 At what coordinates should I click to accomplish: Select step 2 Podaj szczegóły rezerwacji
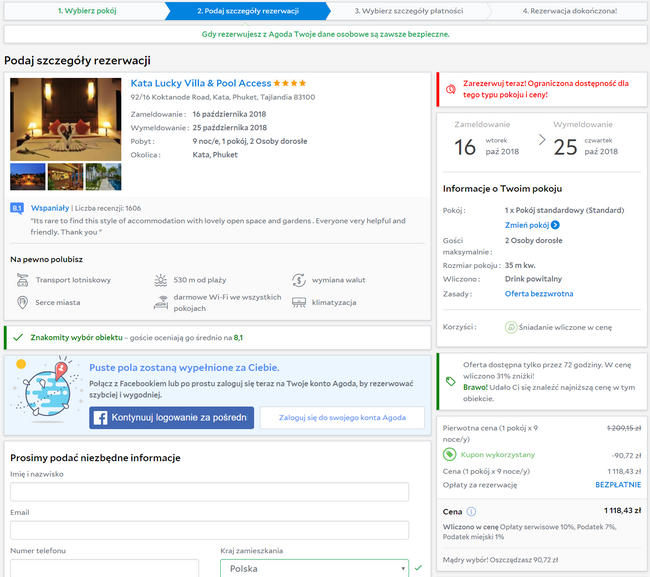point(248,11)
